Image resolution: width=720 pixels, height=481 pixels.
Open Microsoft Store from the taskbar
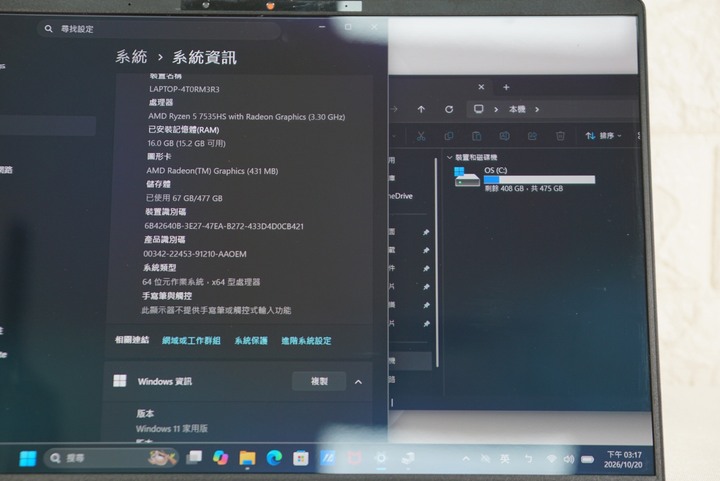tap(301, 458)
